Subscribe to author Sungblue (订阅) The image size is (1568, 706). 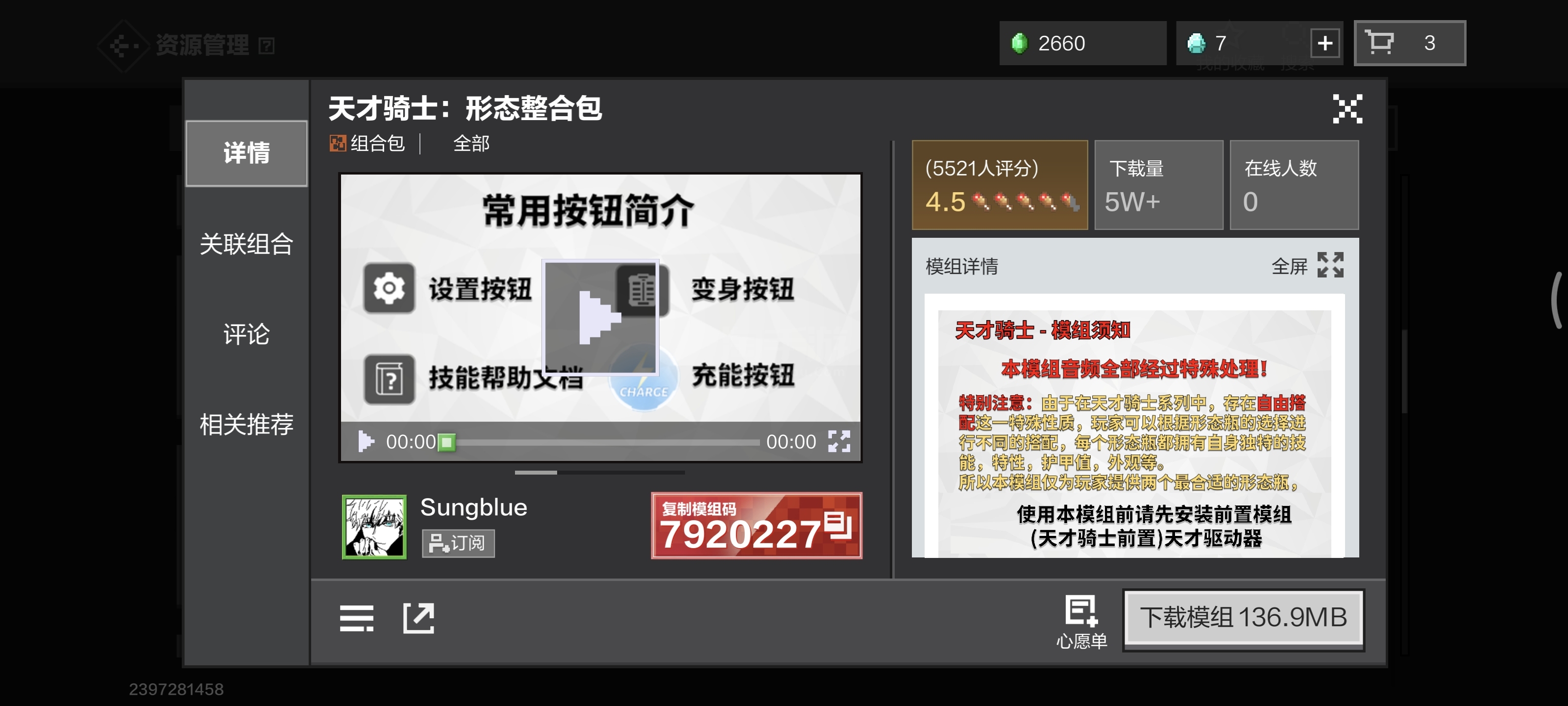tap(458, 543)
